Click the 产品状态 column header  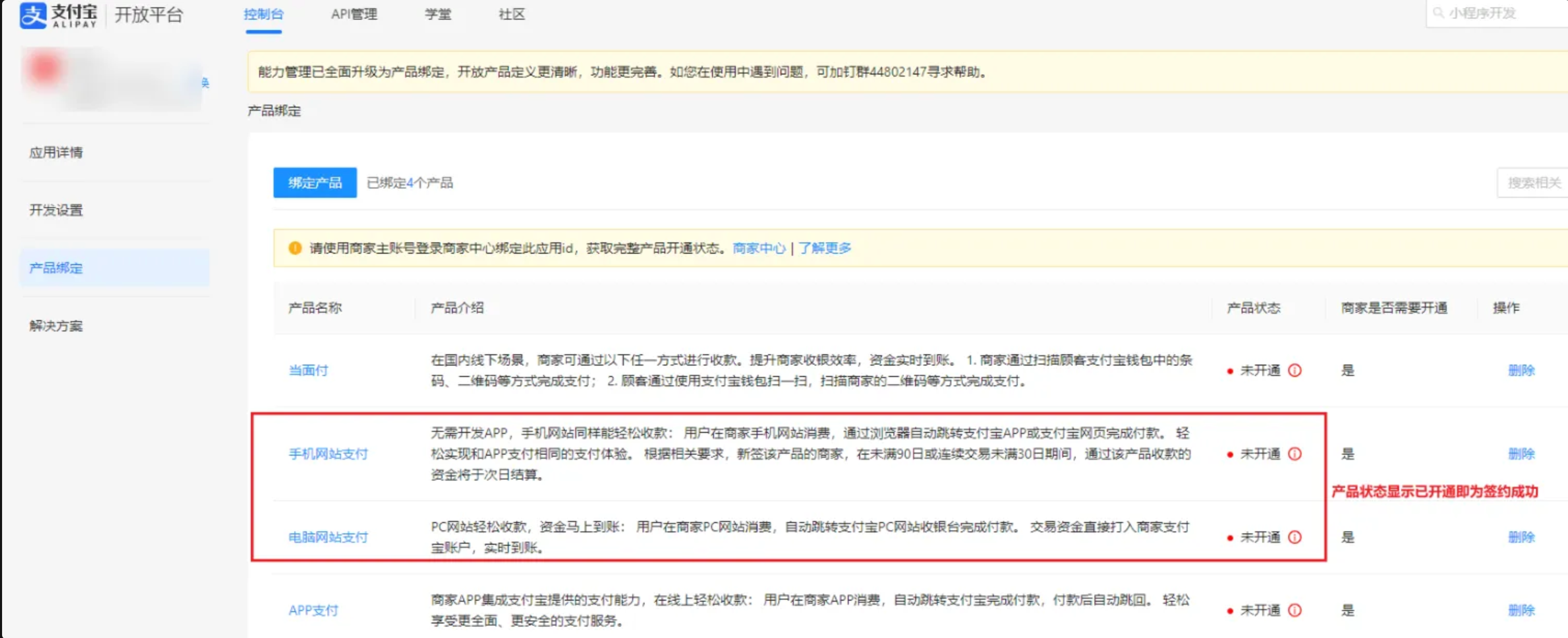[1253, 308]
